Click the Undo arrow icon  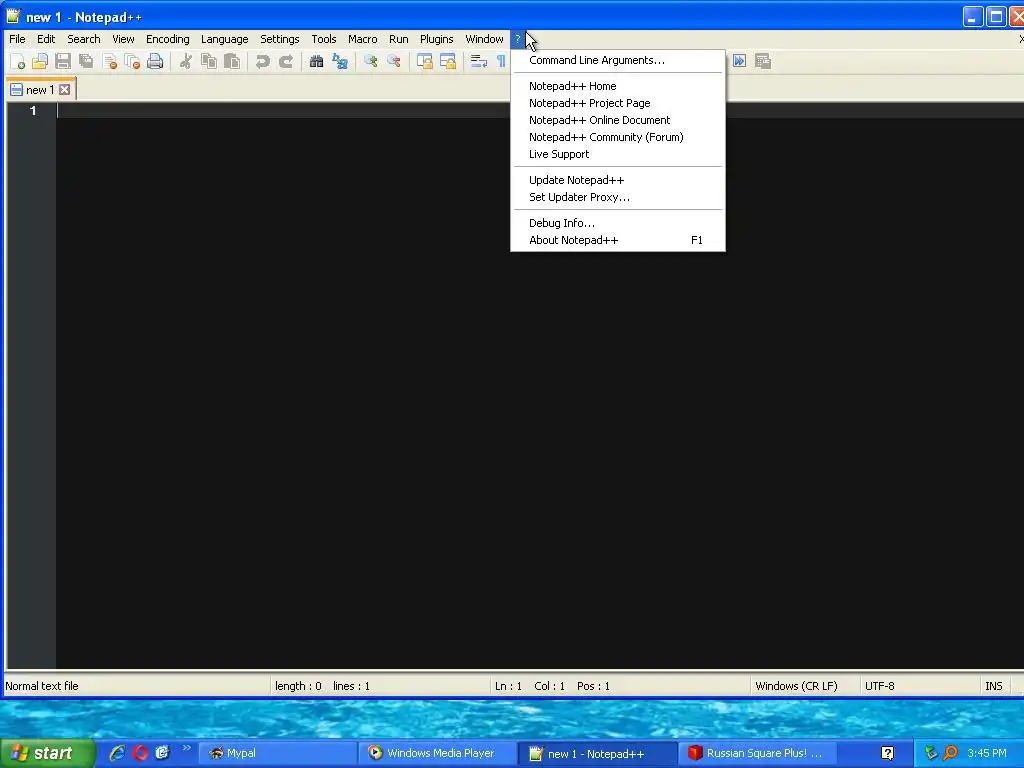pos(263,61)
